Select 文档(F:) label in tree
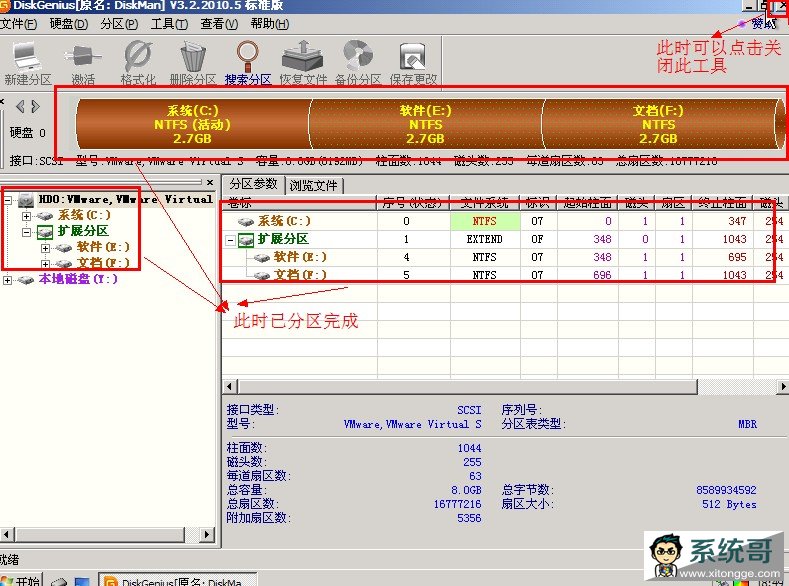The image size is (789, 586). [103, 263]
